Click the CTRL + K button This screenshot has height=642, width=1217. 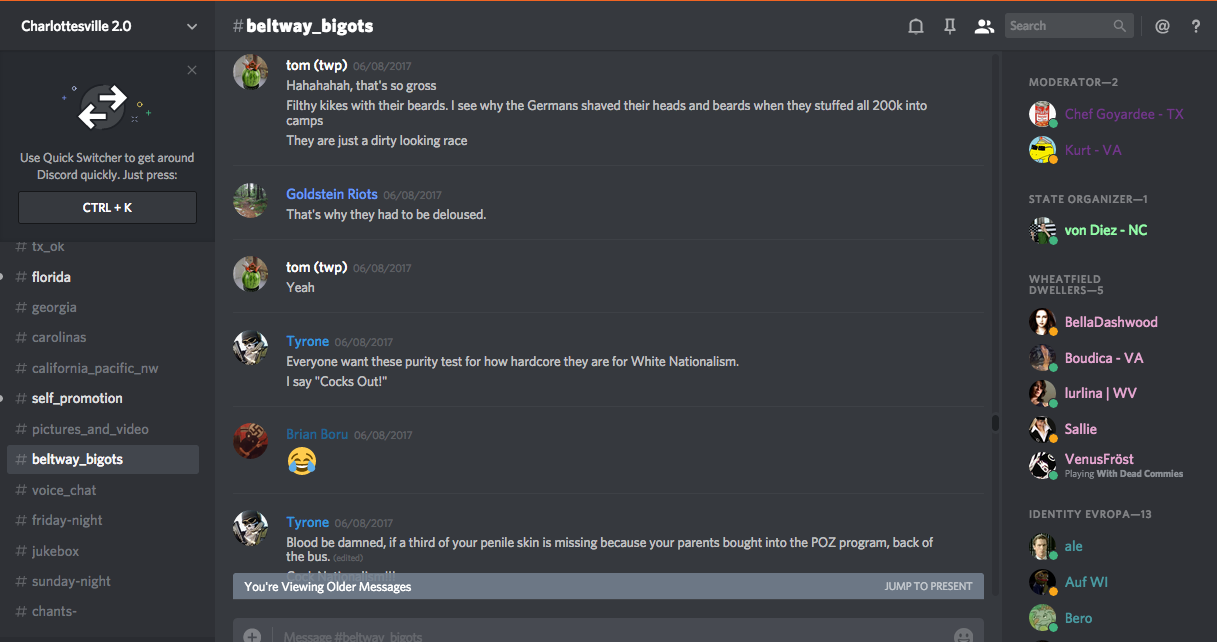107,208
